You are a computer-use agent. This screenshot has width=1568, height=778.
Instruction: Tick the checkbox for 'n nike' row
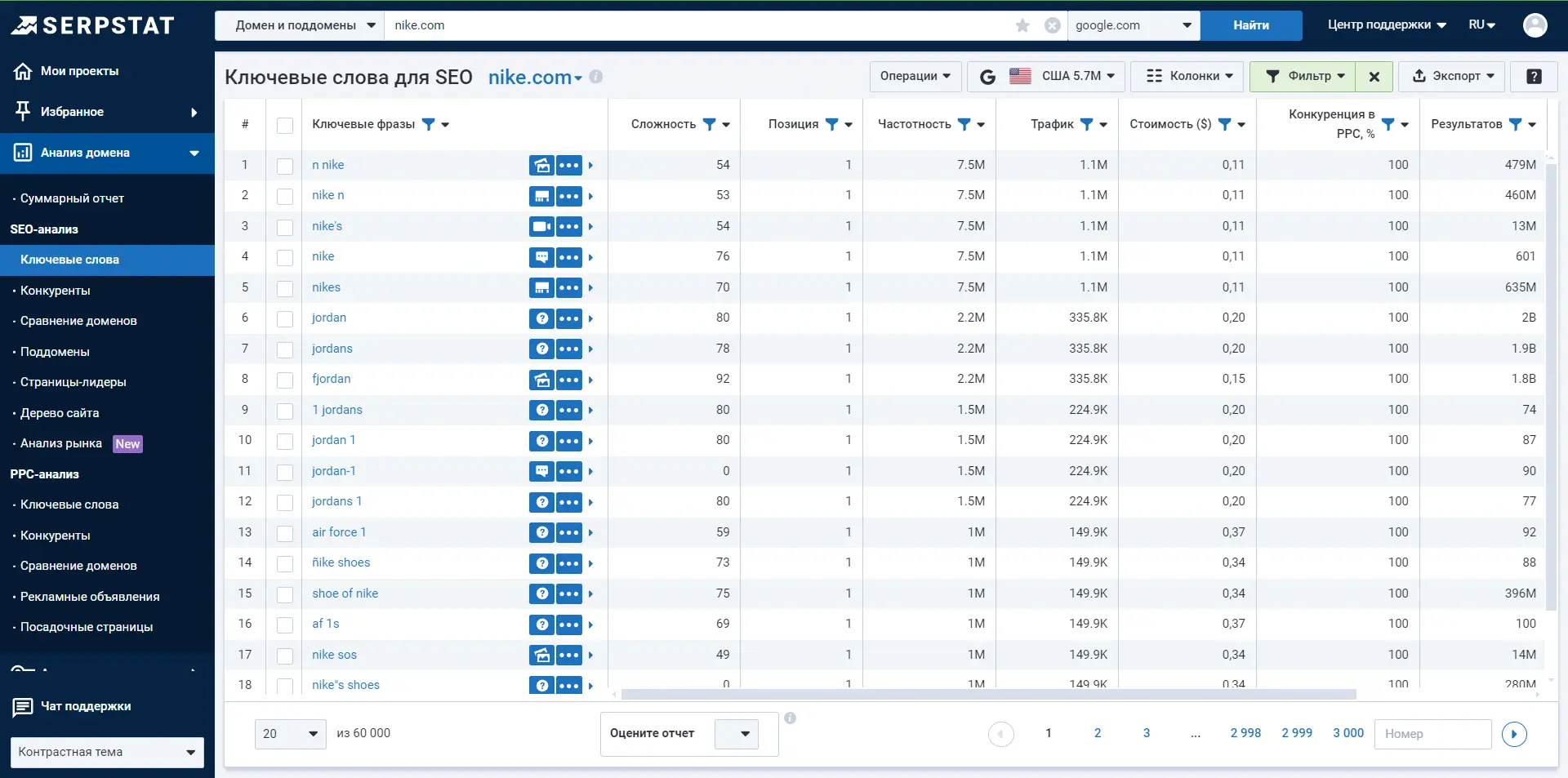[x=285, y=166]
